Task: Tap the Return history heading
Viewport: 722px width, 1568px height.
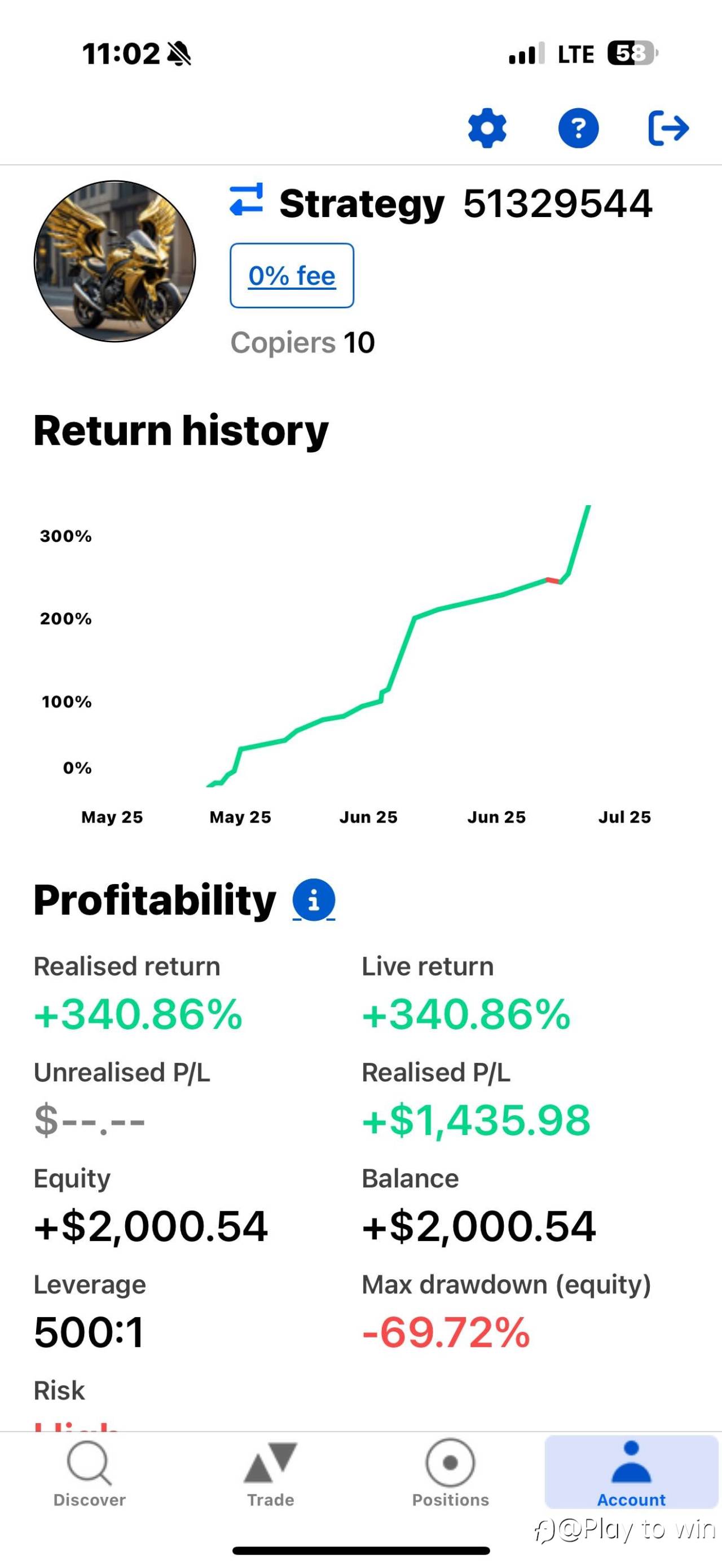Action: [181, 431]
